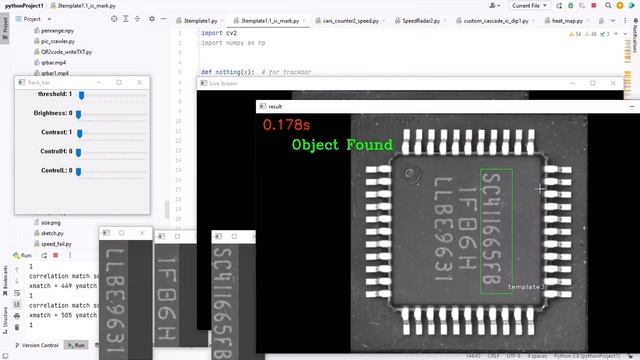This screenshot has width=640, height=360.
Task: Click the run with coverage icon
Action: pos(582,6)
